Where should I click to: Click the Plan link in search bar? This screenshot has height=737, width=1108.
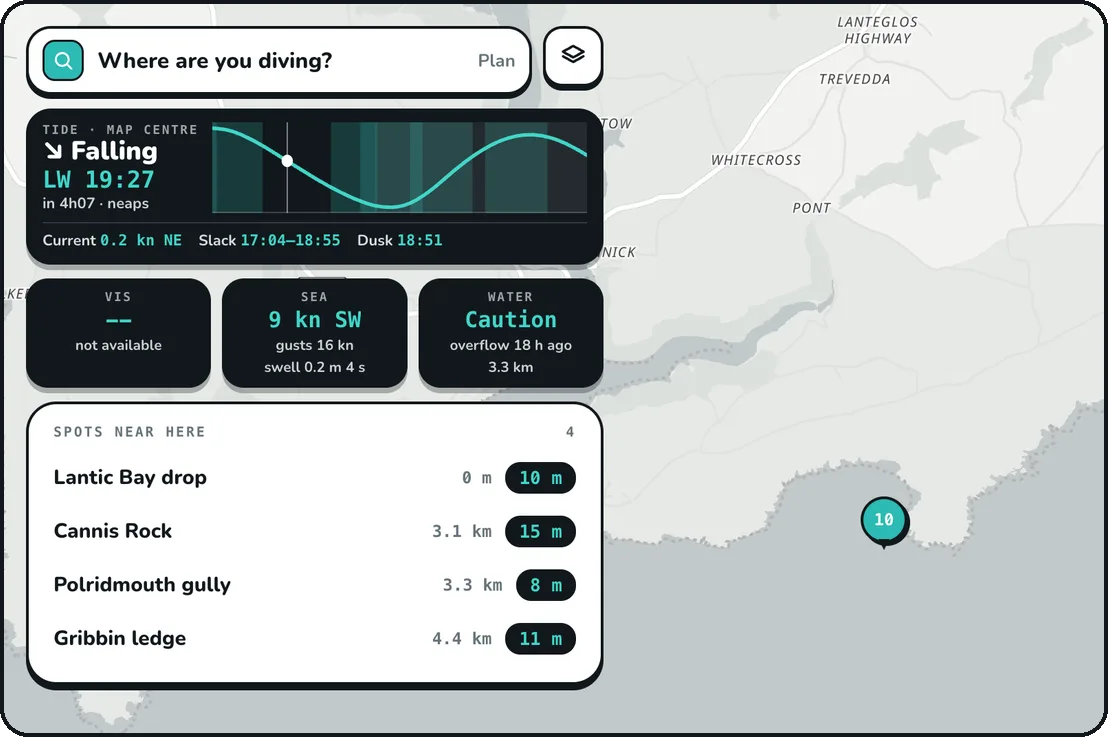(x=496, y=61)
